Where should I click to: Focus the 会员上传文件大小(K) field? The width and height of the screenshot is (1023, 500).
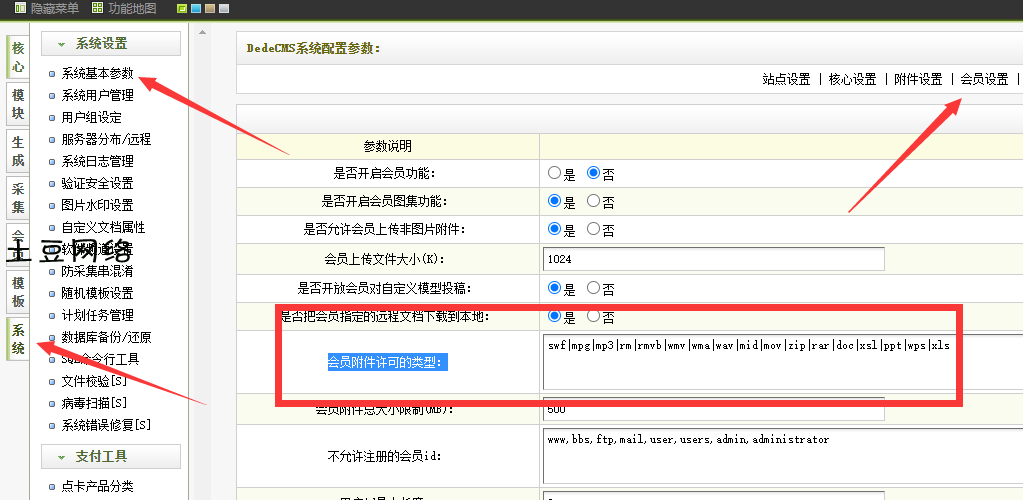click(x=714, y=259)
